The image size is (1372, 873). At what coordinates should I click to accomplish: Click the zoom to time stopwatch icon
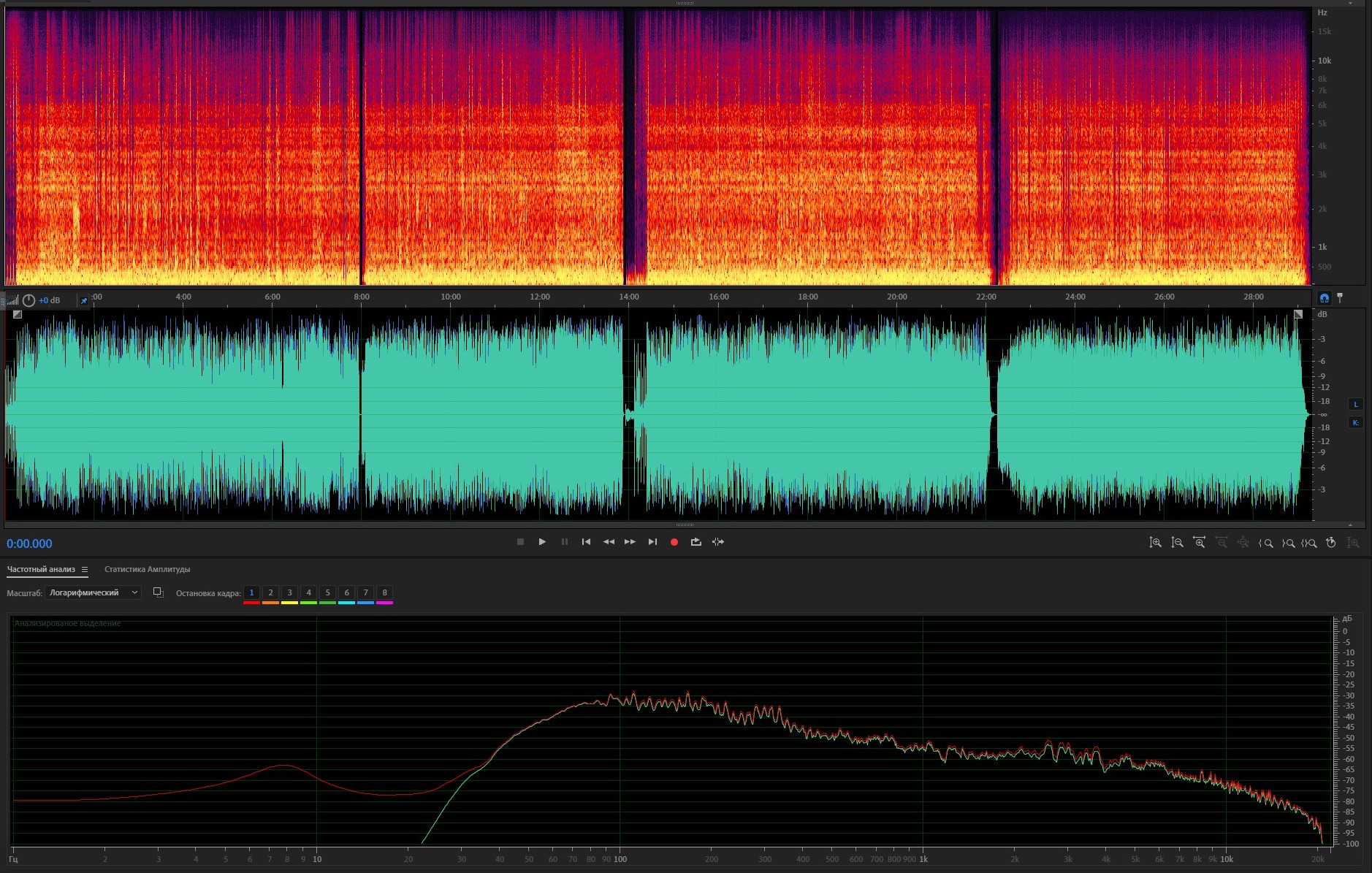pyautogui.click(x=1331, y=543)
